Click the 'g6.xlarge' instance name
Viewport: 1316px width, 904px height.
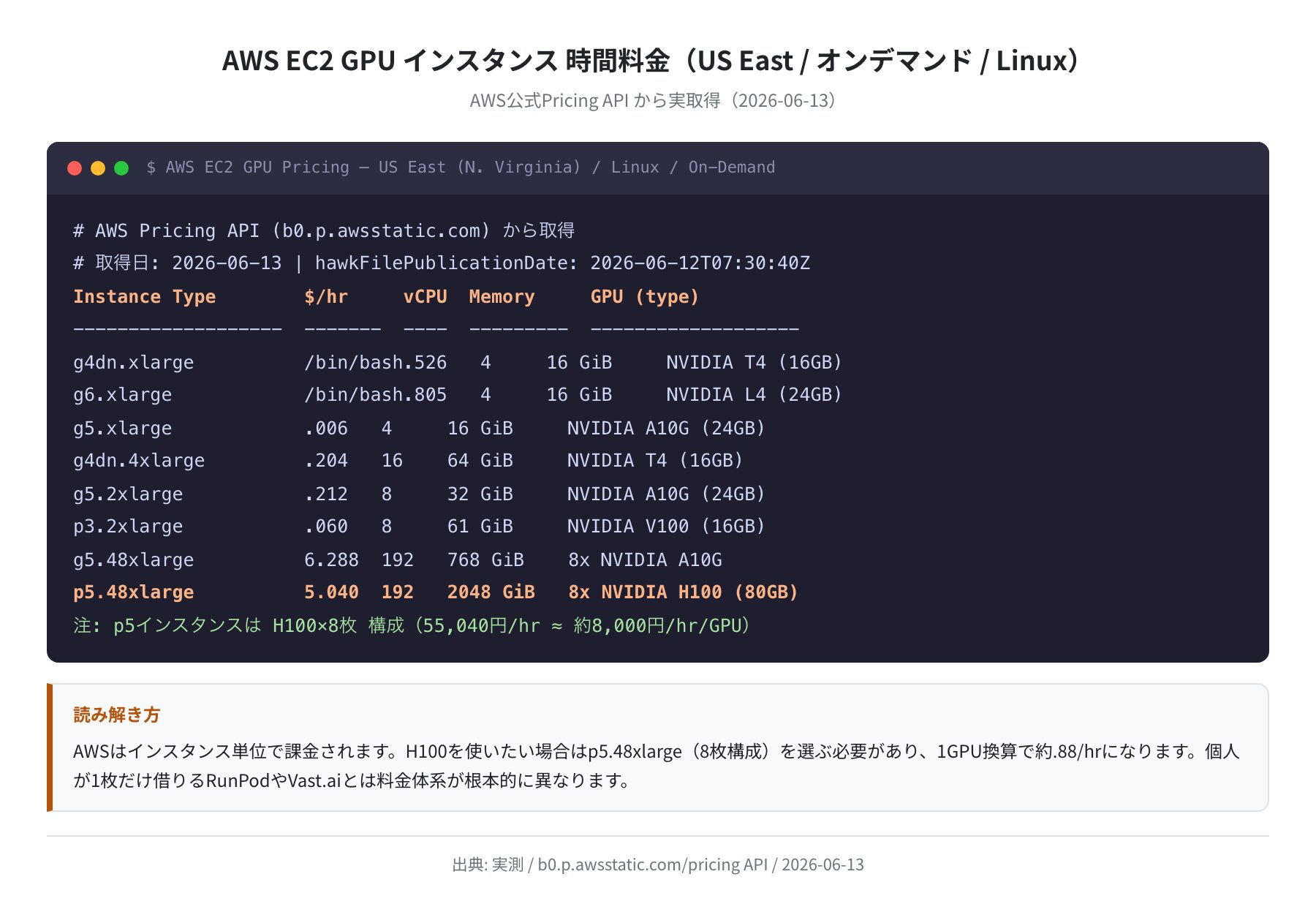[x=123, y=395]
